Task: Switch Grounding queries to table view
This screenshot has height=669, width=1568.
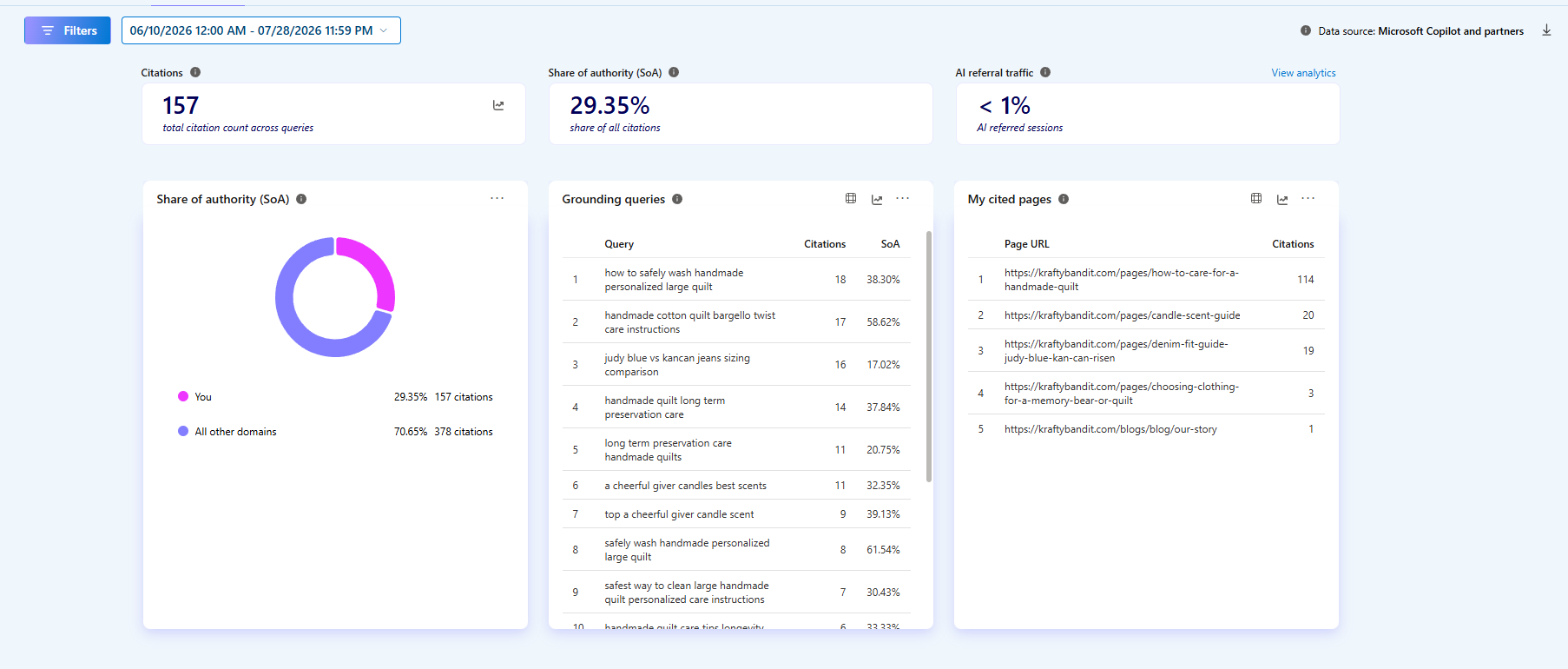Action: point(851,198)
